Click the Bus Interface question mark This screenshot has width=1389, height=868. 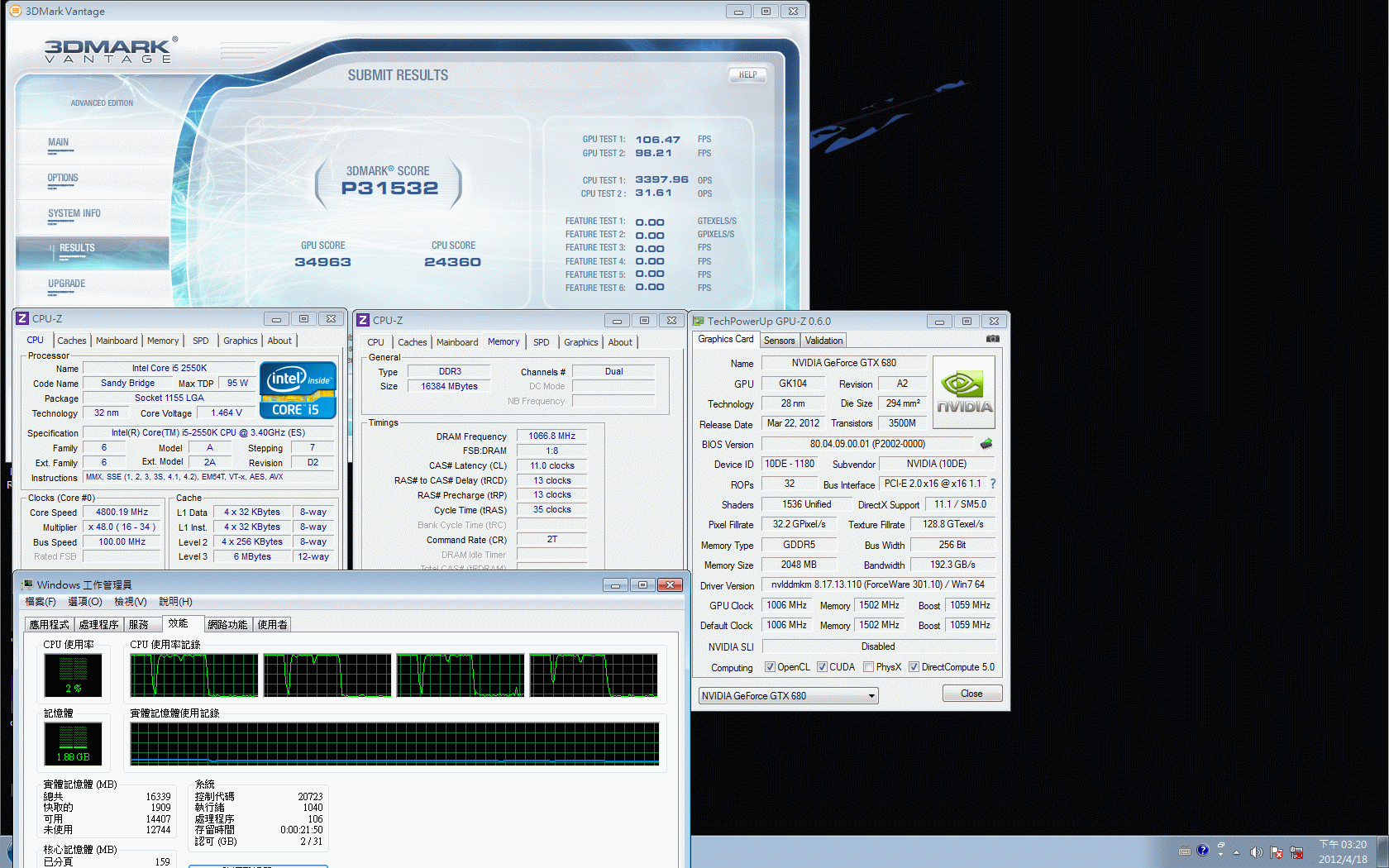(993, 484)
